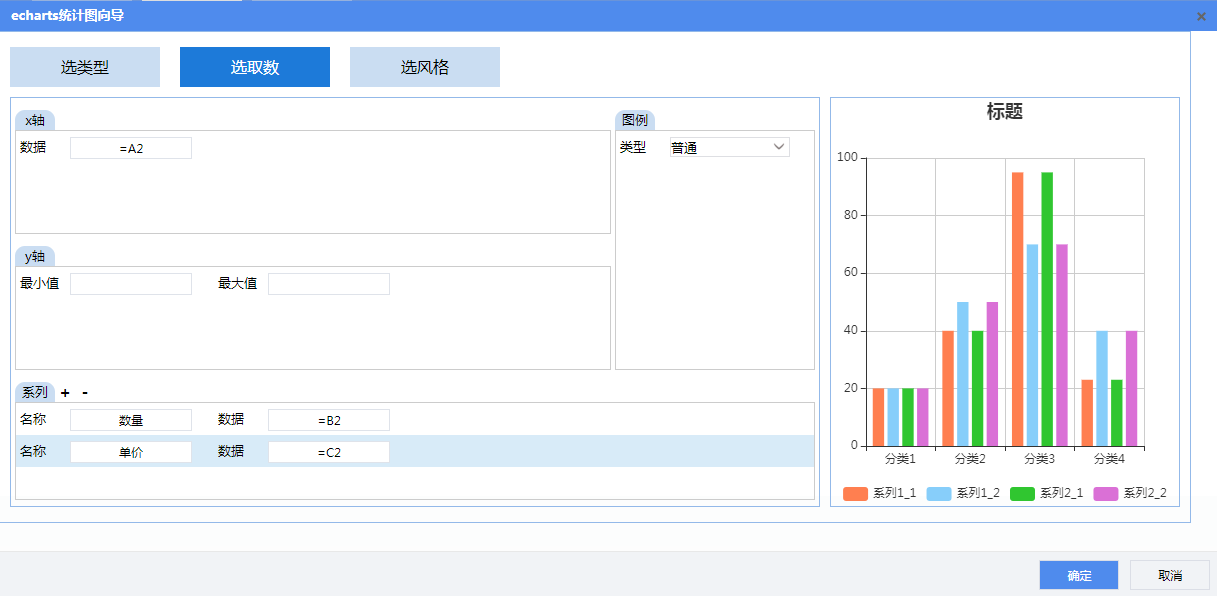Open the 图例 类型 dropdown
Image resolution: width=1217 pixels, height=596 pixels.
point(729,148)
